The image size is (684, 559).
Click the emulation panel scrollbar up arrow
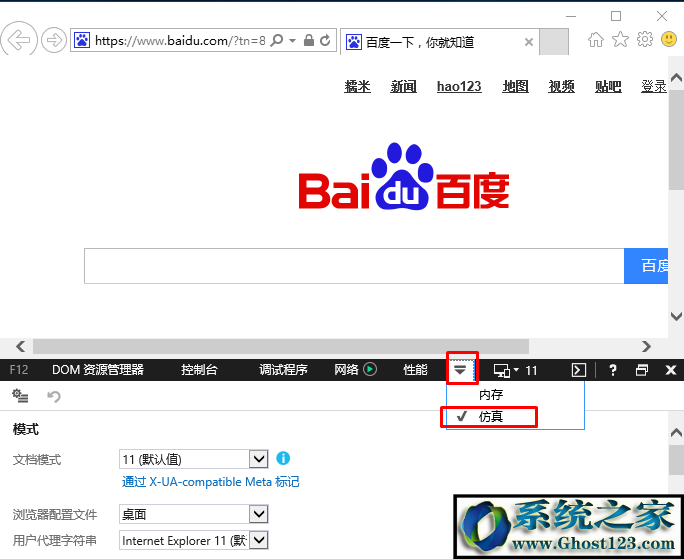(x=676, y=432)
